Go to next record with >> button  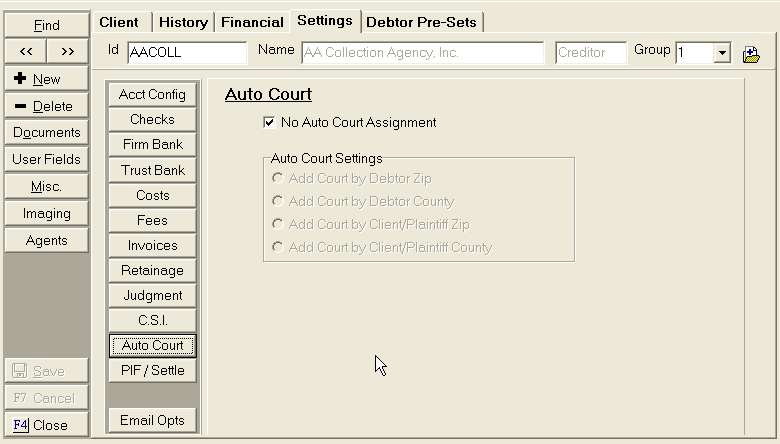67,52
